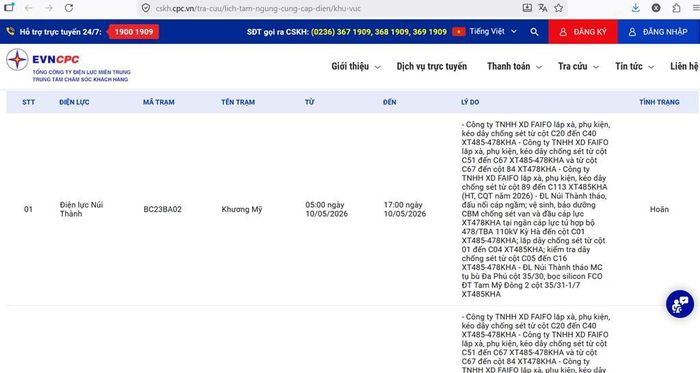
Task: Open the extensions puzzle icon
Action: click(676, 8)
